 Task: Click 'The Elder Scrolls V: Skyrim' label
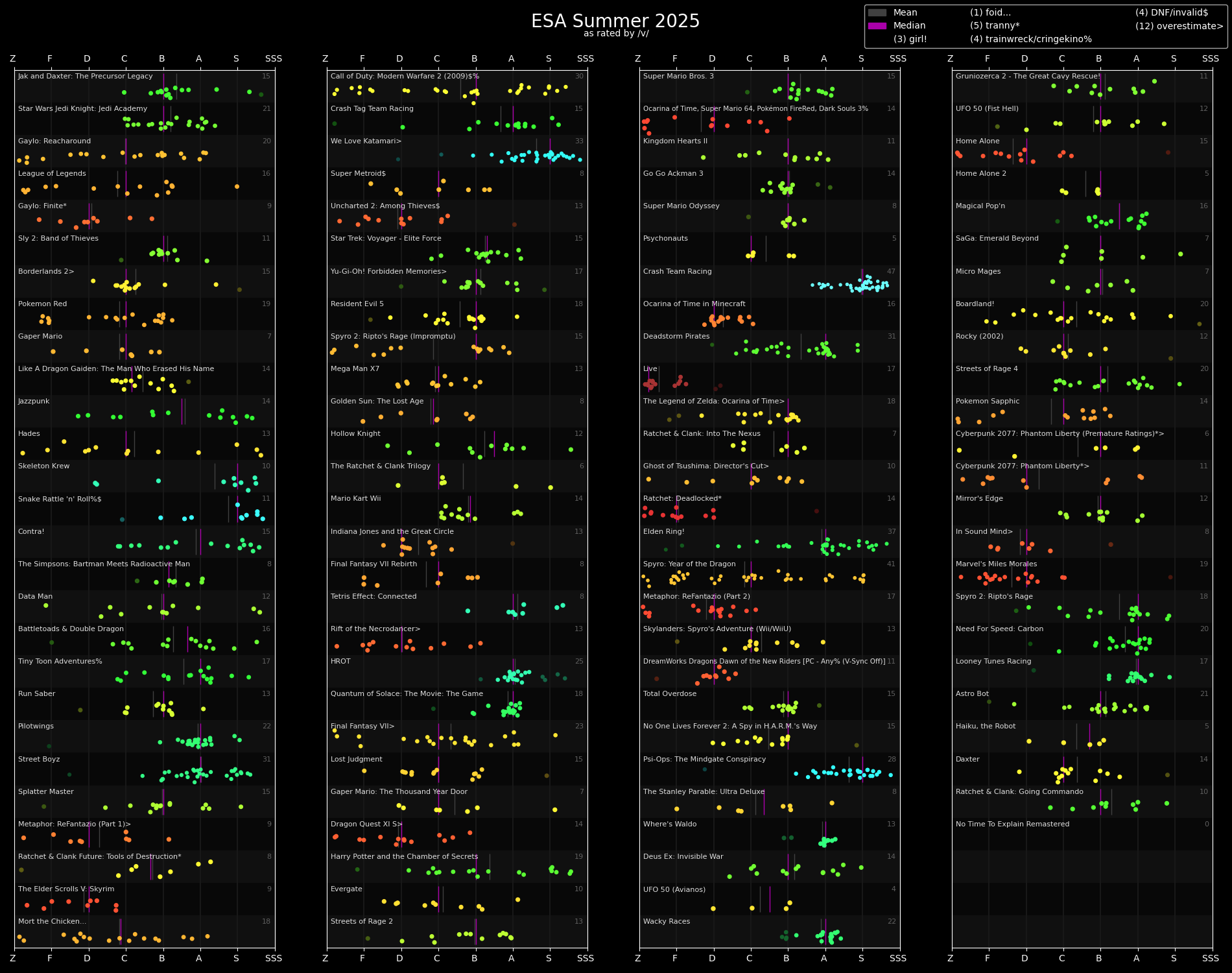[x=66, y=889]
